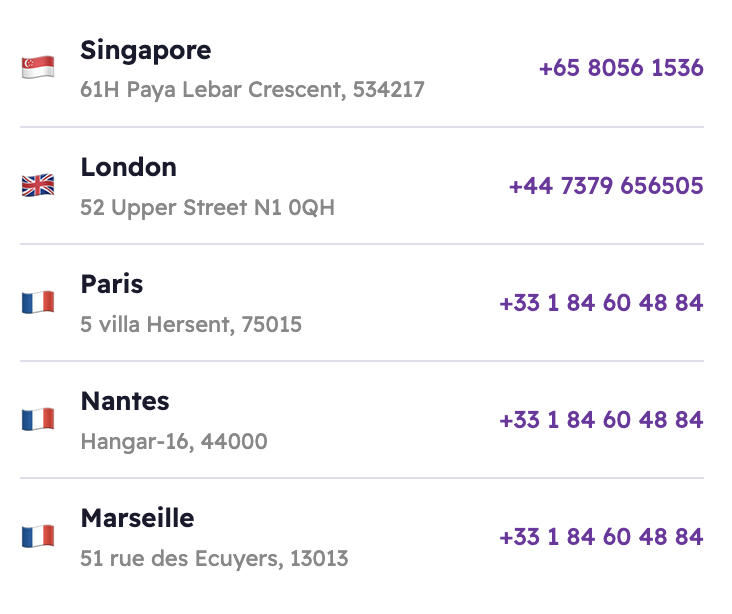Click address 5 villa Hersent, 75015
The image size is (732, 614).
pyautogui.click(x=191, y=325)
